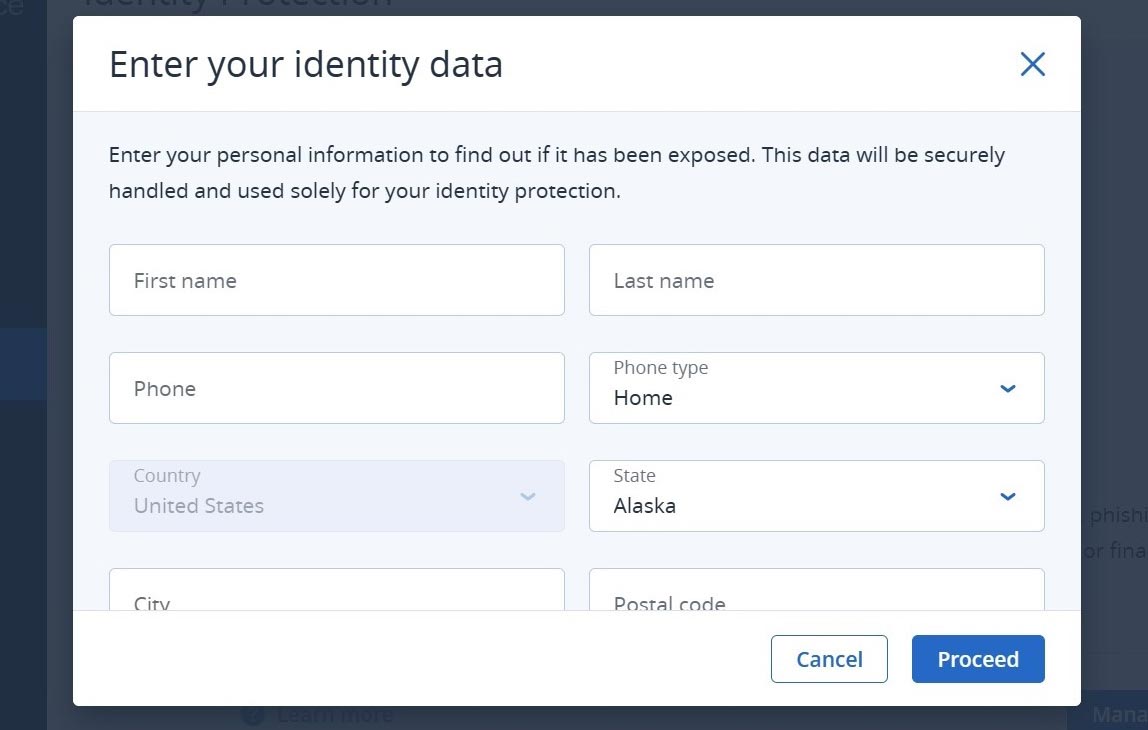
Task: Click the chevron arrow beside Home
Action: point(1008,388)
